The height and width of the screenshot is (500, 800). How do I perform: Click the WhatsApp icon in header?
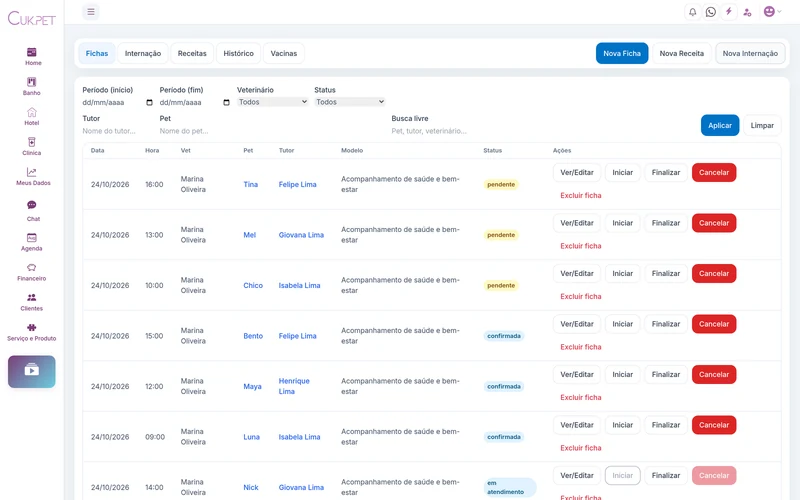tap(711, 12)
